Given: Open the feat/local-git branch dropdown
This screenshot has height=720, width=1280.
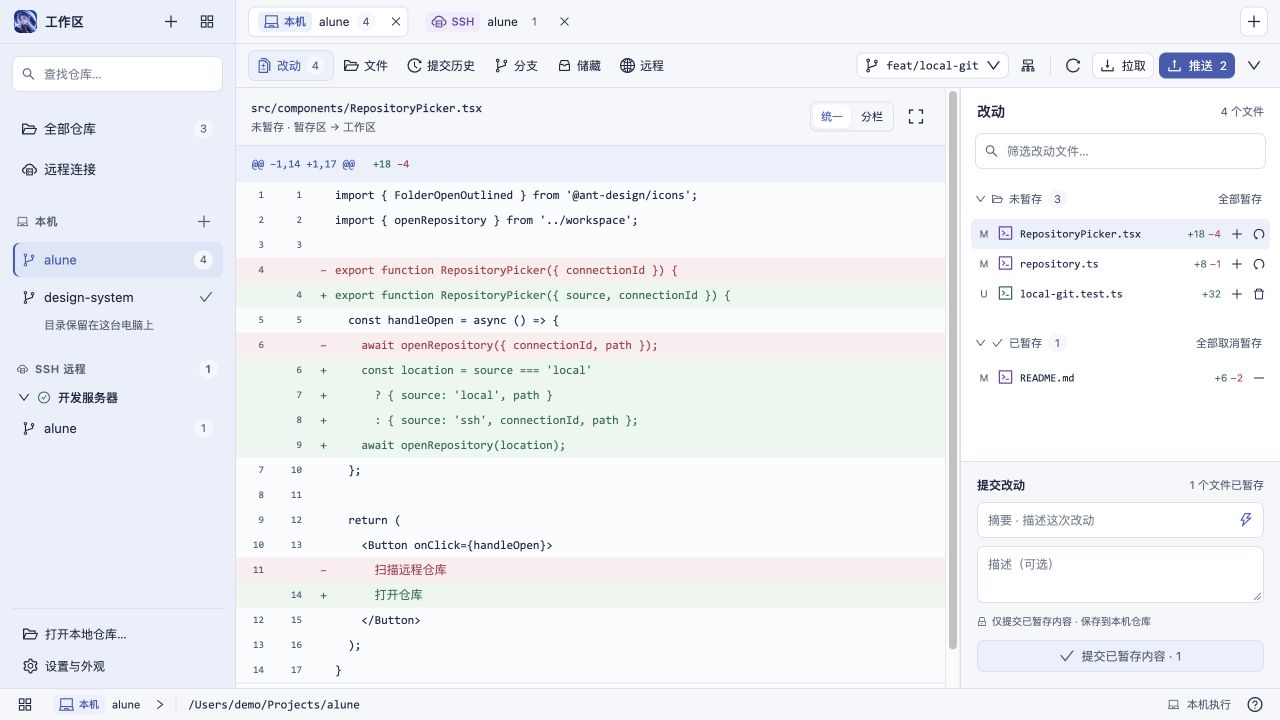Looking at the screenshot, I should tap(933, 66).
